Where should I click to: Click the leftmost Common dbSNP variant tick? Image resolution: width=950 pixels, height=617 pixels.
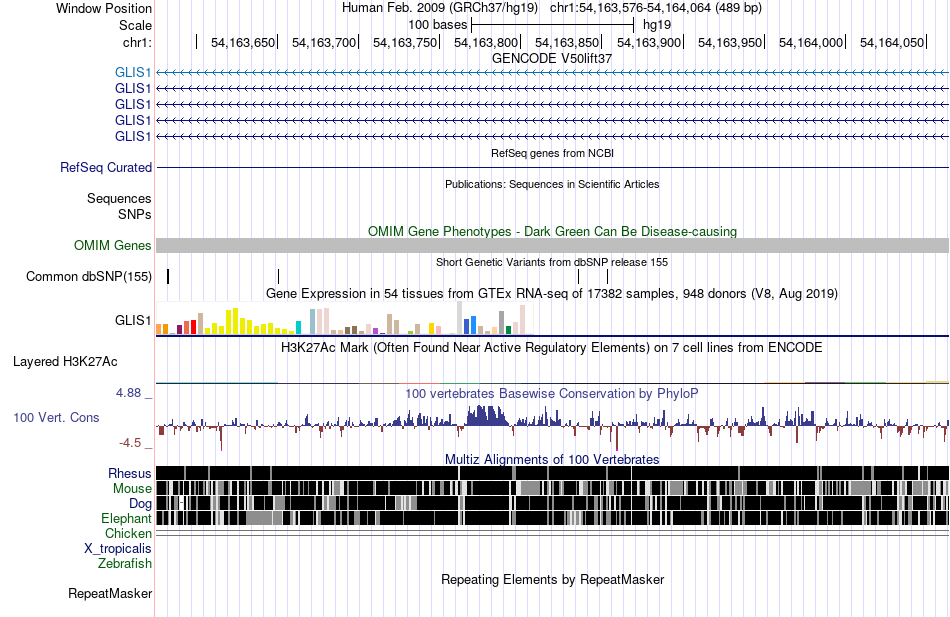point(168,276)
